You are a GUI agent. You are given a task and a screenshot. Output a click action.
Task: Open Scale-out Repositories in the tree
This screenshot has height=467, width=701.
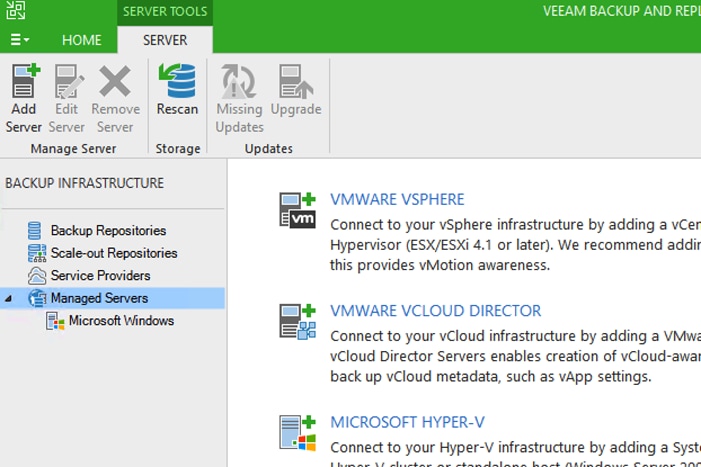(x=114, y=253)
